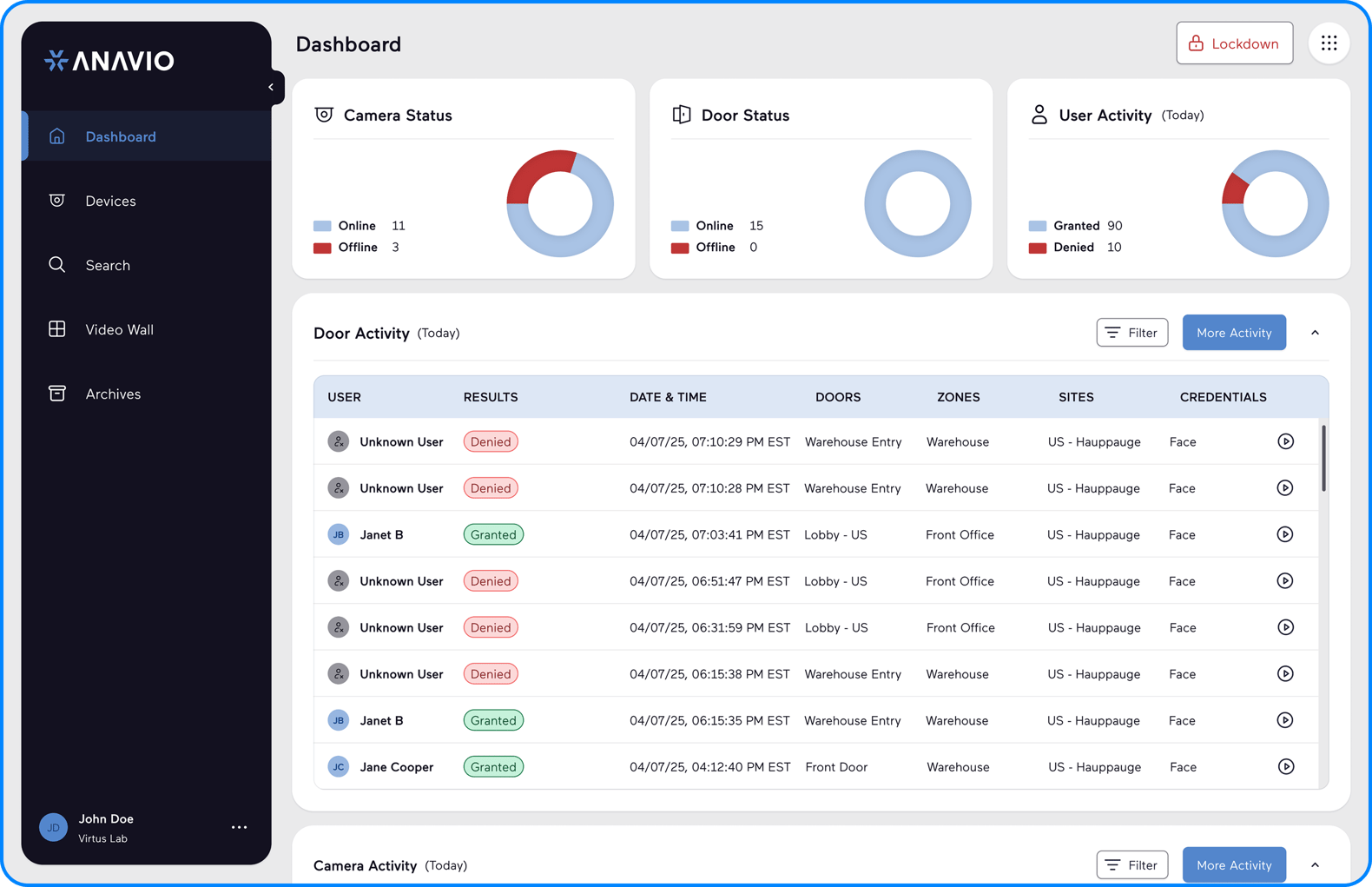Image resolution: width=1372 pixels, height=887 pixels.
Task: Click Granted badge at 07:03:41 PM row
Action: click(493, 534)
